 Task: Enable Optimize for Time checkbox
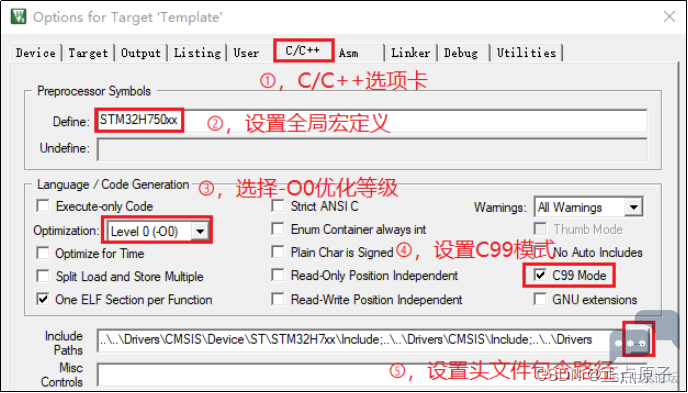[43, 253]
